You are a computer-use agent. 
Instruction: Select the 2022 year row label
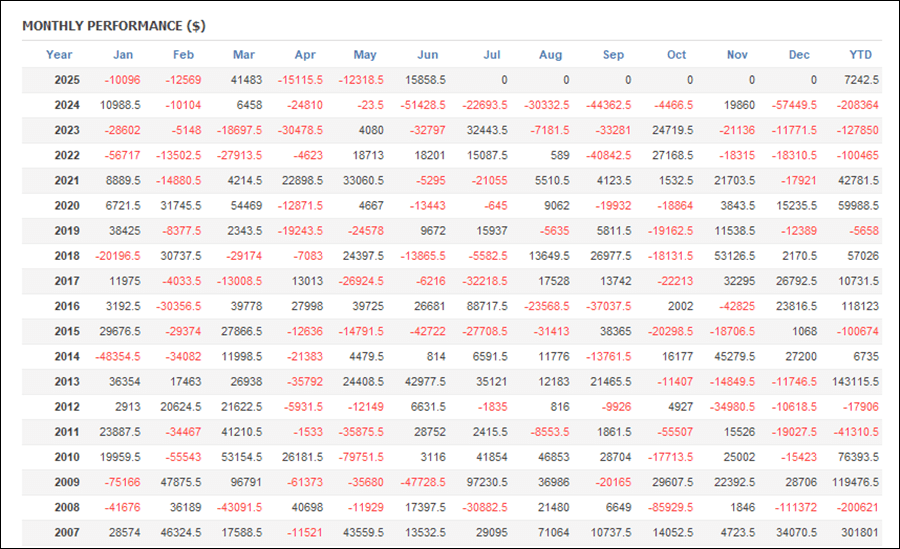click(67, 155)
